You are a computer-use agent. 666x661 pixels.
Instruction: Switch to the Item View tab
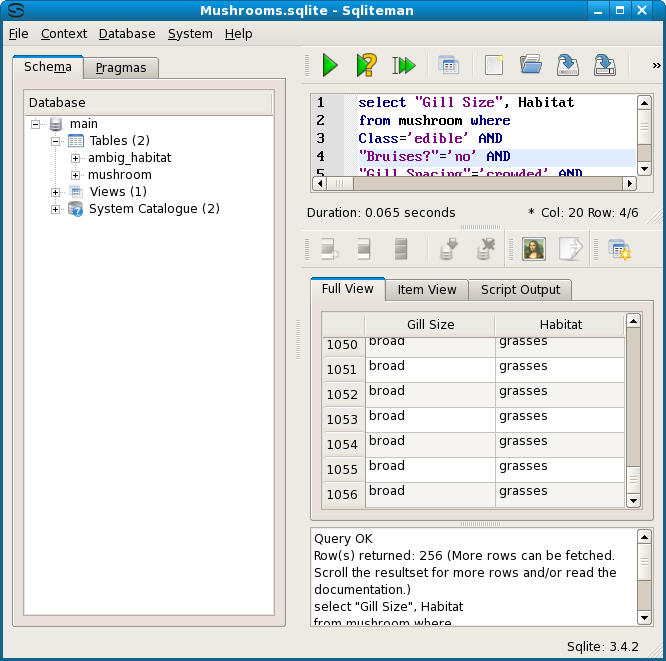pos(427,290)
